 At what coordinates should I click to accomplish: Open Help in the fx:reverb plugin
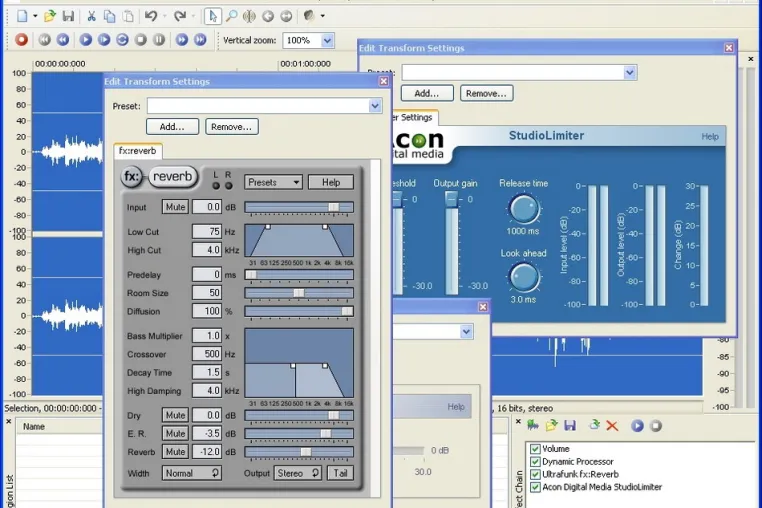coord(331,182)
